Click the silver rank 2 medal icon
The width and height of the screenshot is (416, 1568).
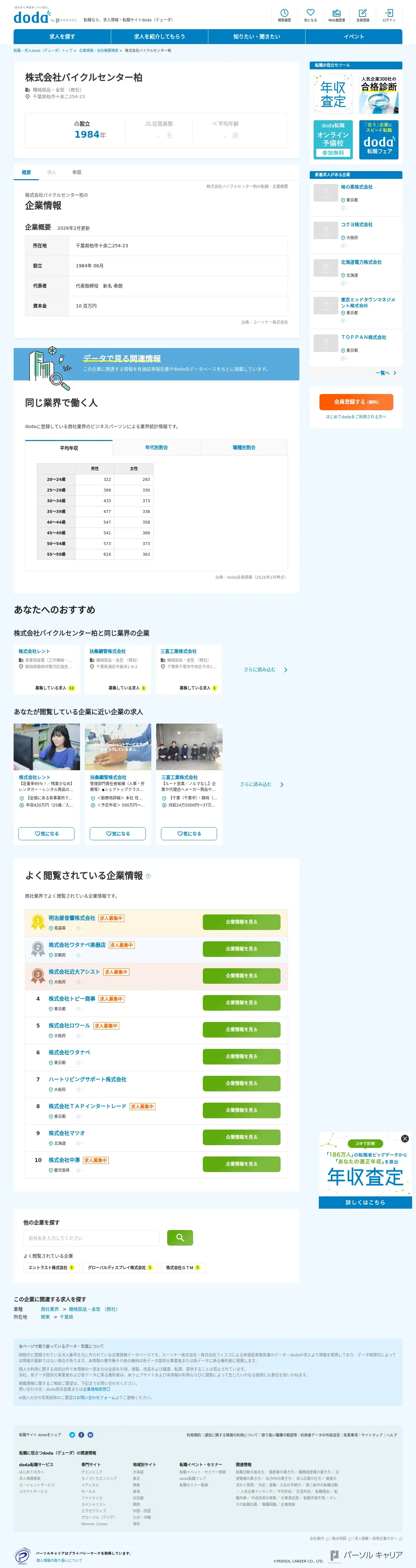click(38, 948)
